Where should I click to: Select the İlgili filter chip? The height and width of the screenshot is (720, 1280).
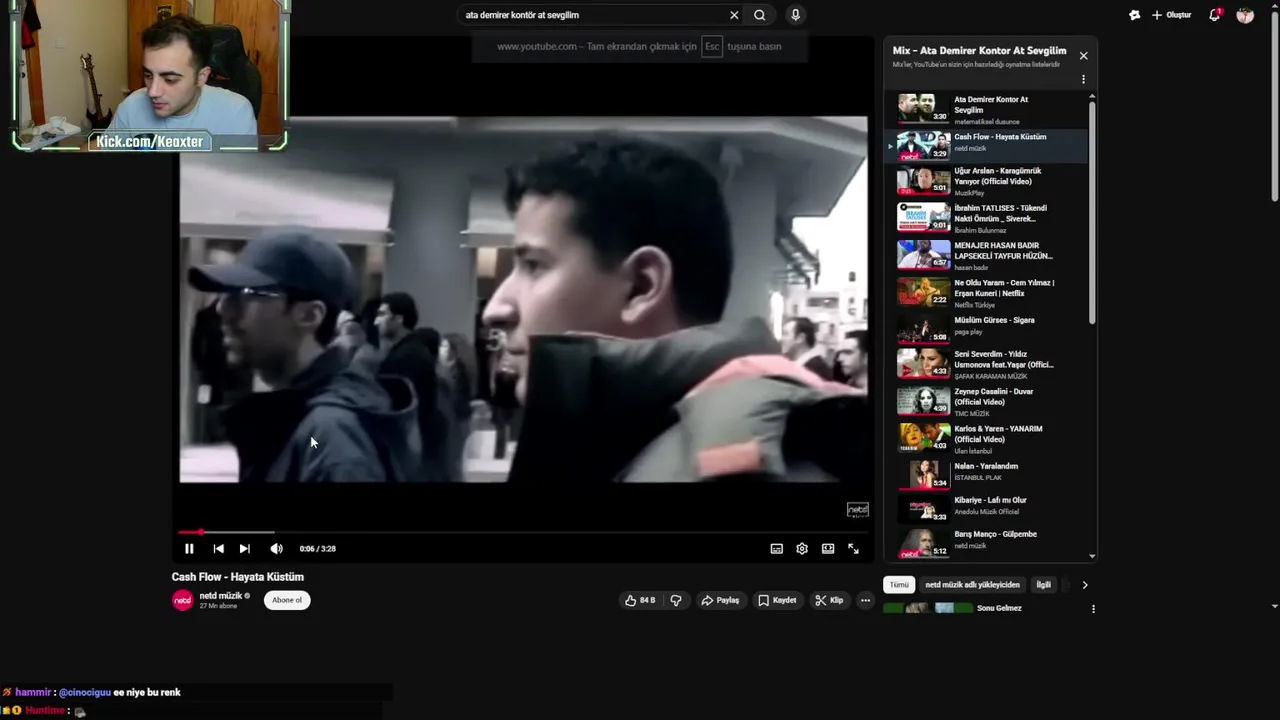[1043, 585]
